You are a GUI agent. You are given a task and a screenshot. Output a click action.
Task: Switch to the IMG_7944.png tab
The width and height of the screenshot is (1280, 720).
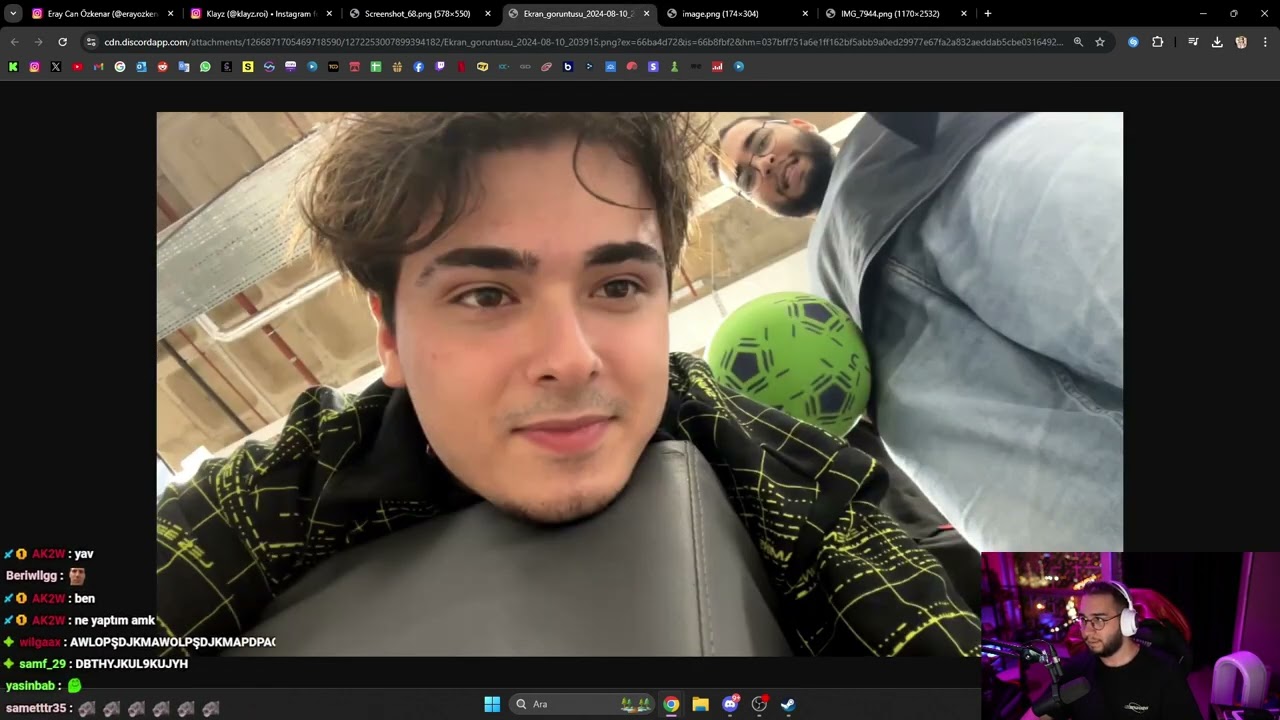[896, 14]
